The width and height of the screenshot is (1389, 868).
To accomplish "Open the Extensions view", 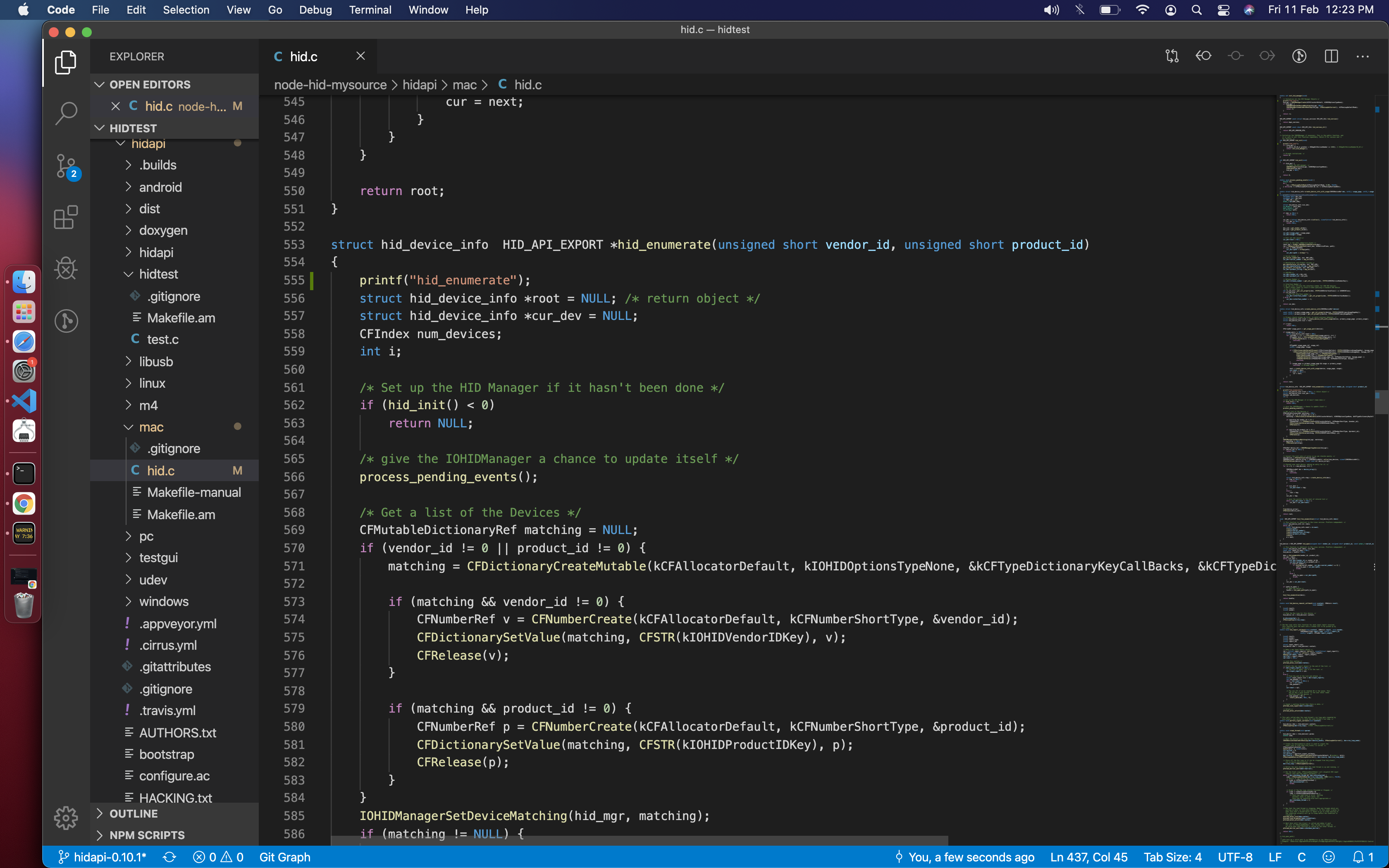I will 66,217.
